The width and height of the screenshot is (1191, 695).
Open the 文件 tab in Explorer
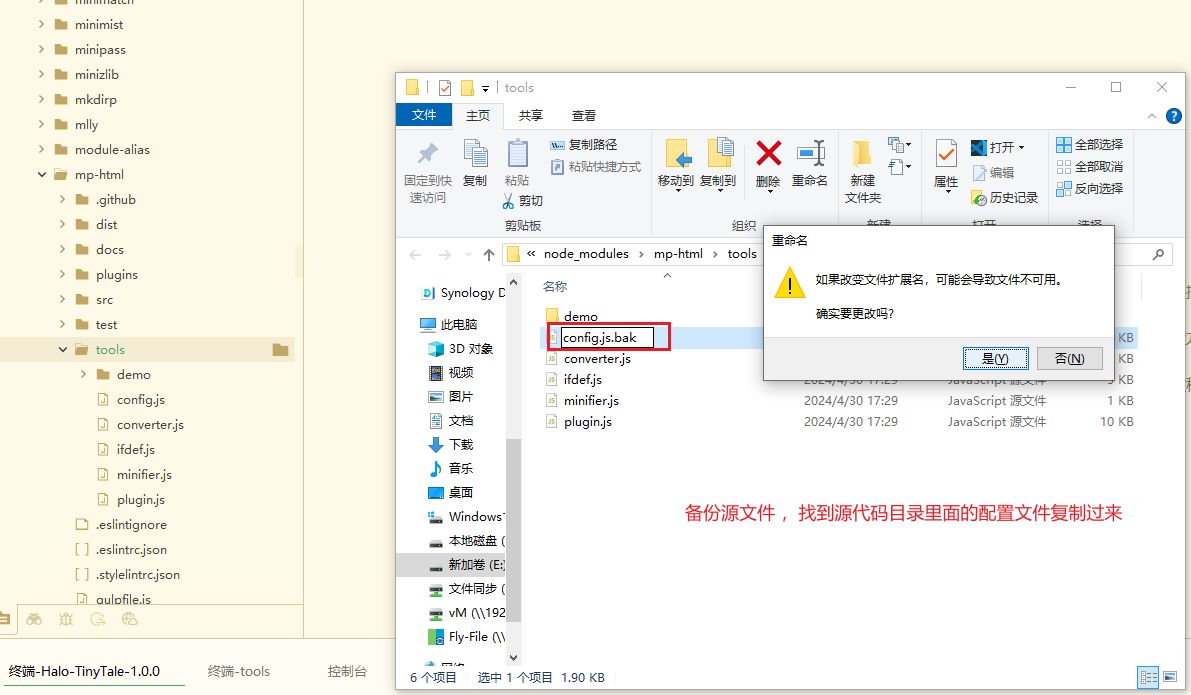(x=424, y=115)
